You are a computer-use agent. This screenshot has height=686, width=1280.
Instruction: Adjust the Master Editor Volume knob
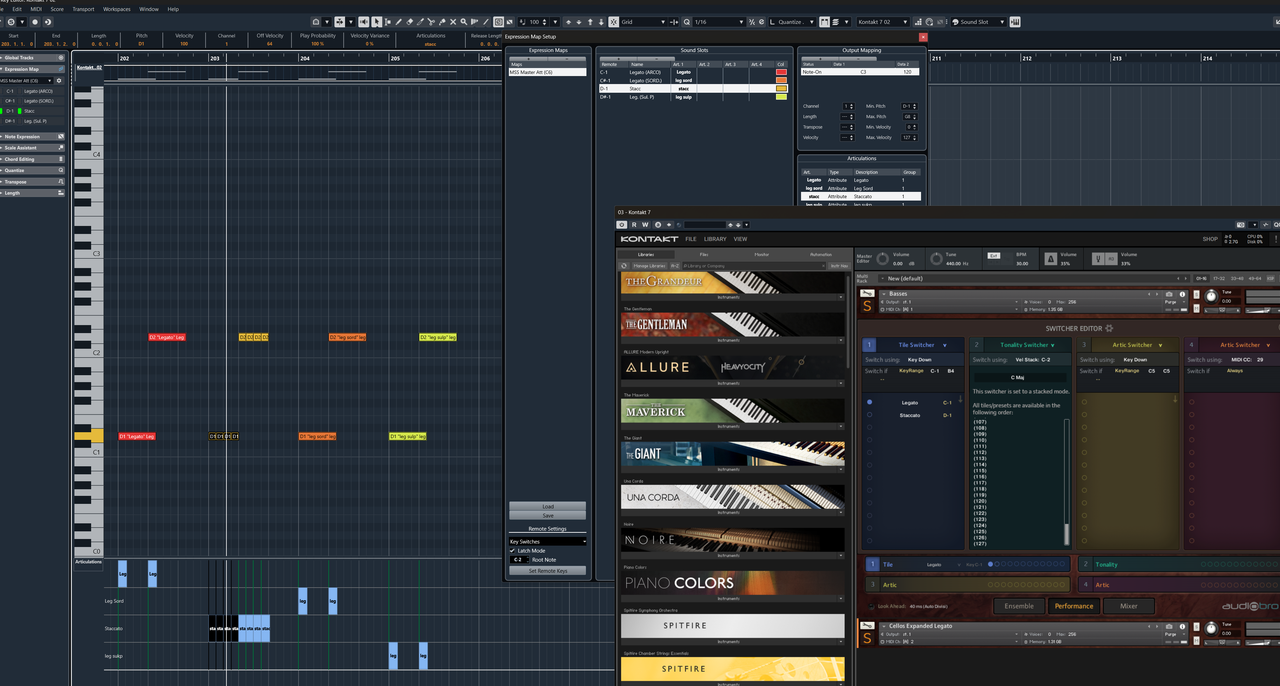[882, 259]
